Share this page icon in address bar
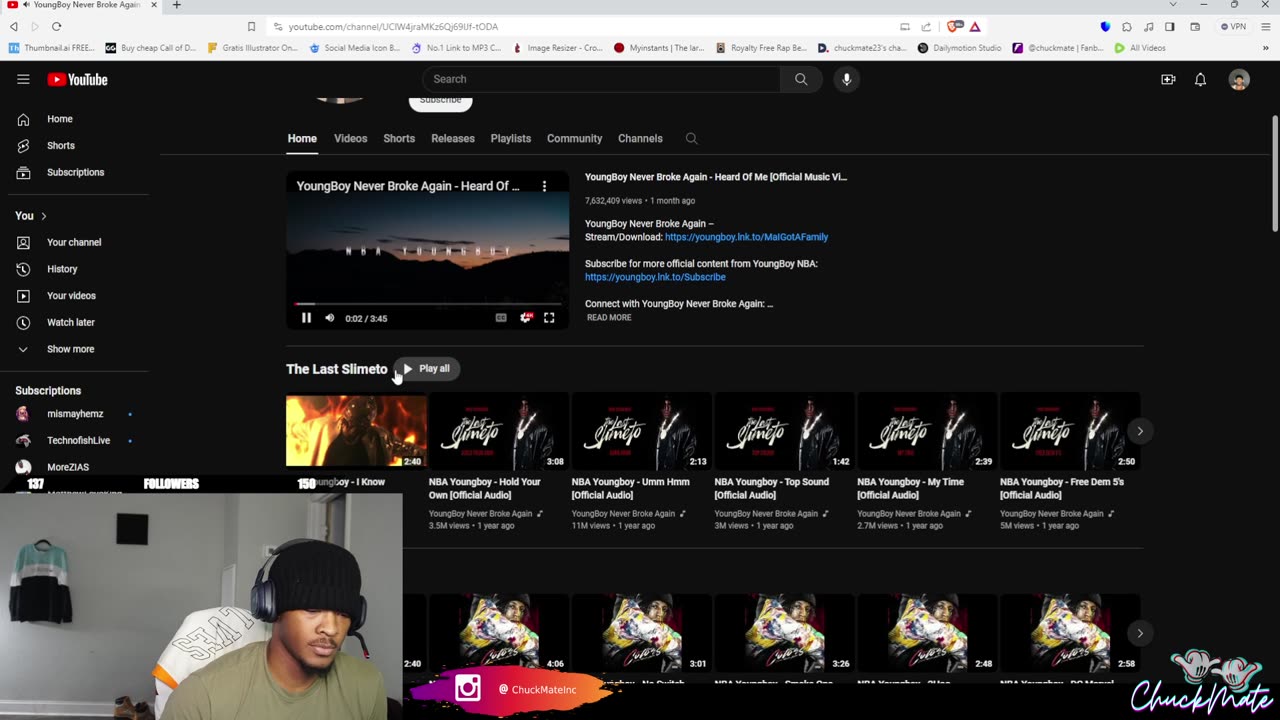The height and width of the screenshot is (720, 1280). [x=926, y=27]
